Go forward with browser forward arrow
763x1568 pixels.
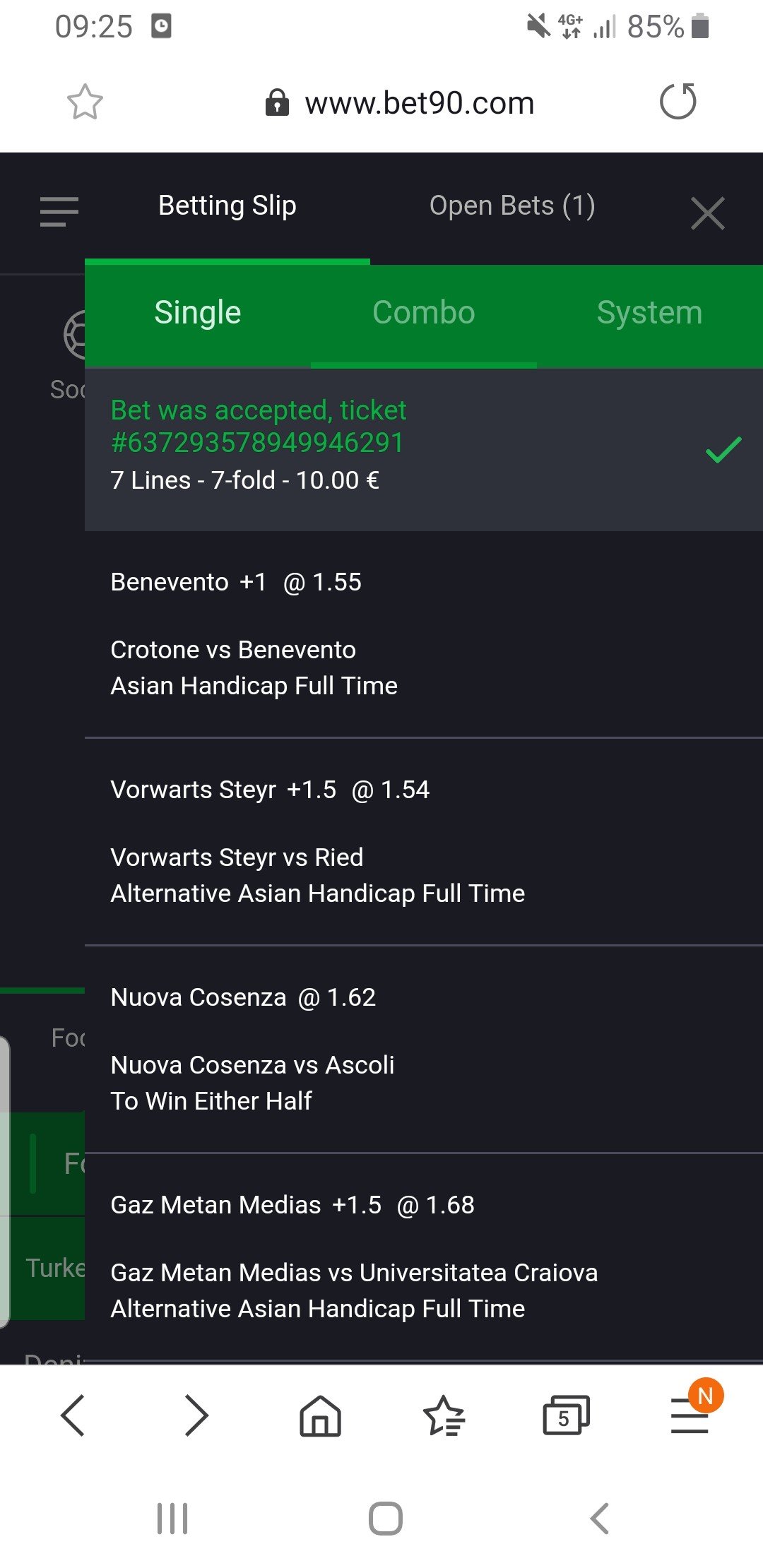196,1415
